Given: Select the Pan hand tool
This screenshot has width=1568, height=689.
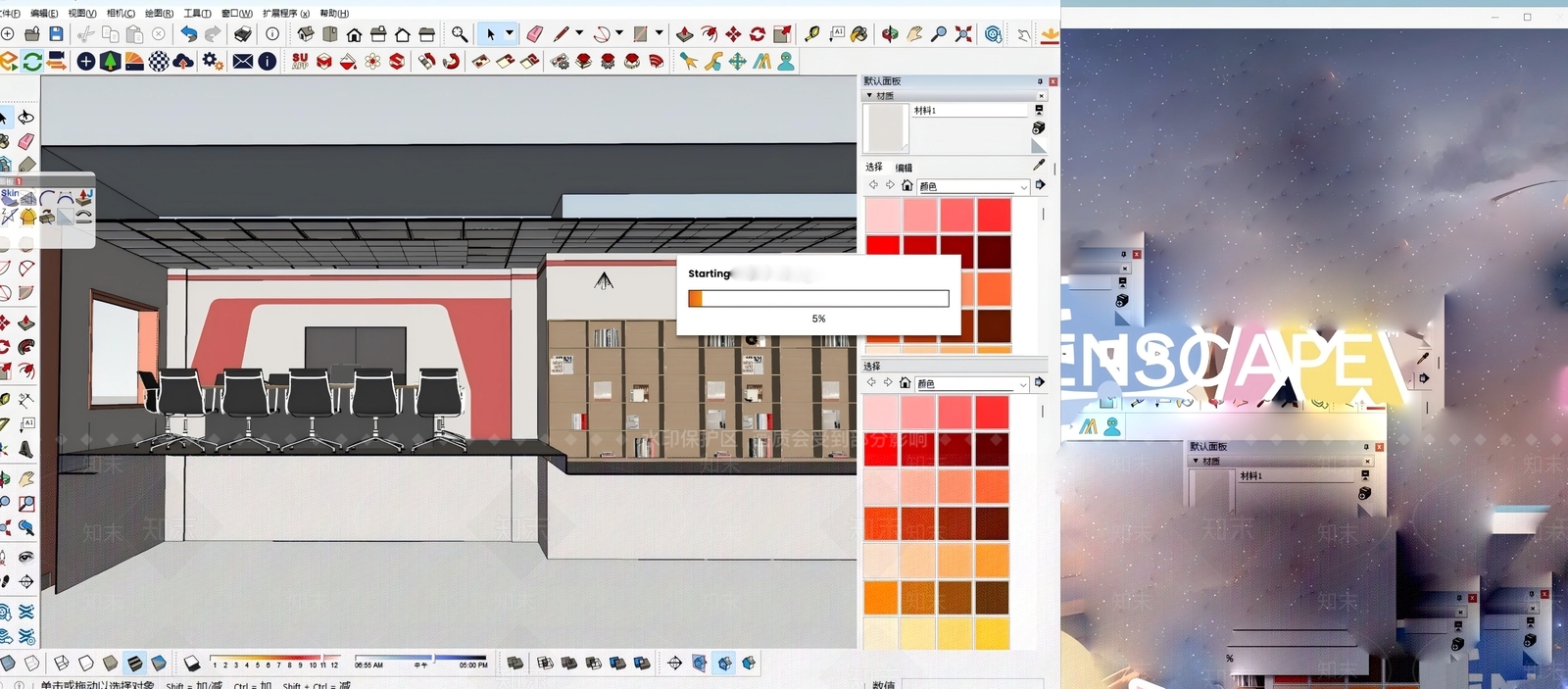Looking at the screenshot, I should point(914,34).
